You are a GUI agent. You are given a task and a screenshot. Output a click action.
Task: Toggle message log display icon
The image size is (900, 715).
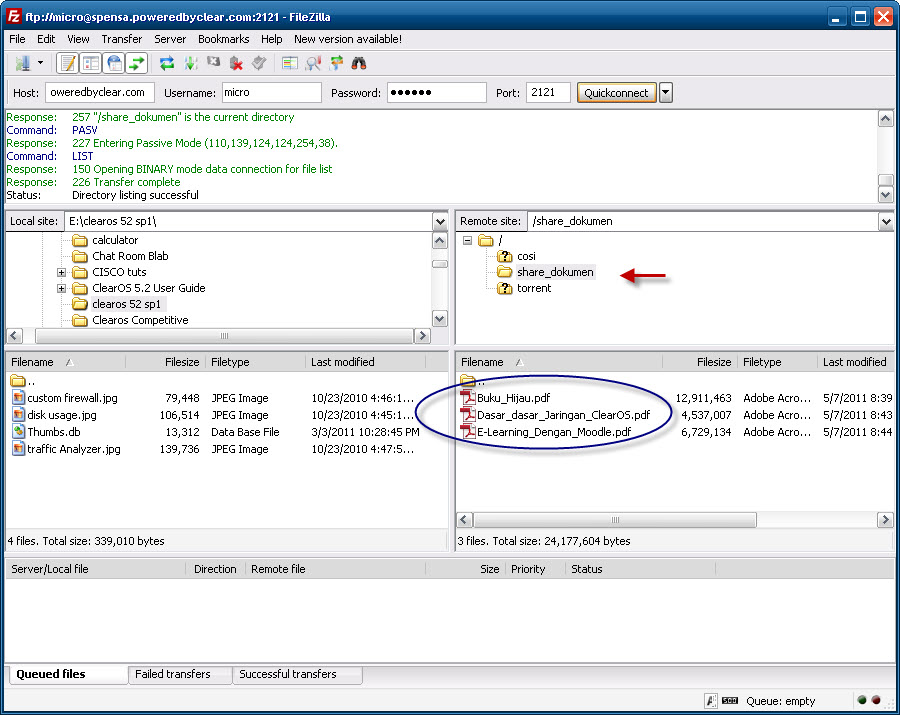pos(68,63)
